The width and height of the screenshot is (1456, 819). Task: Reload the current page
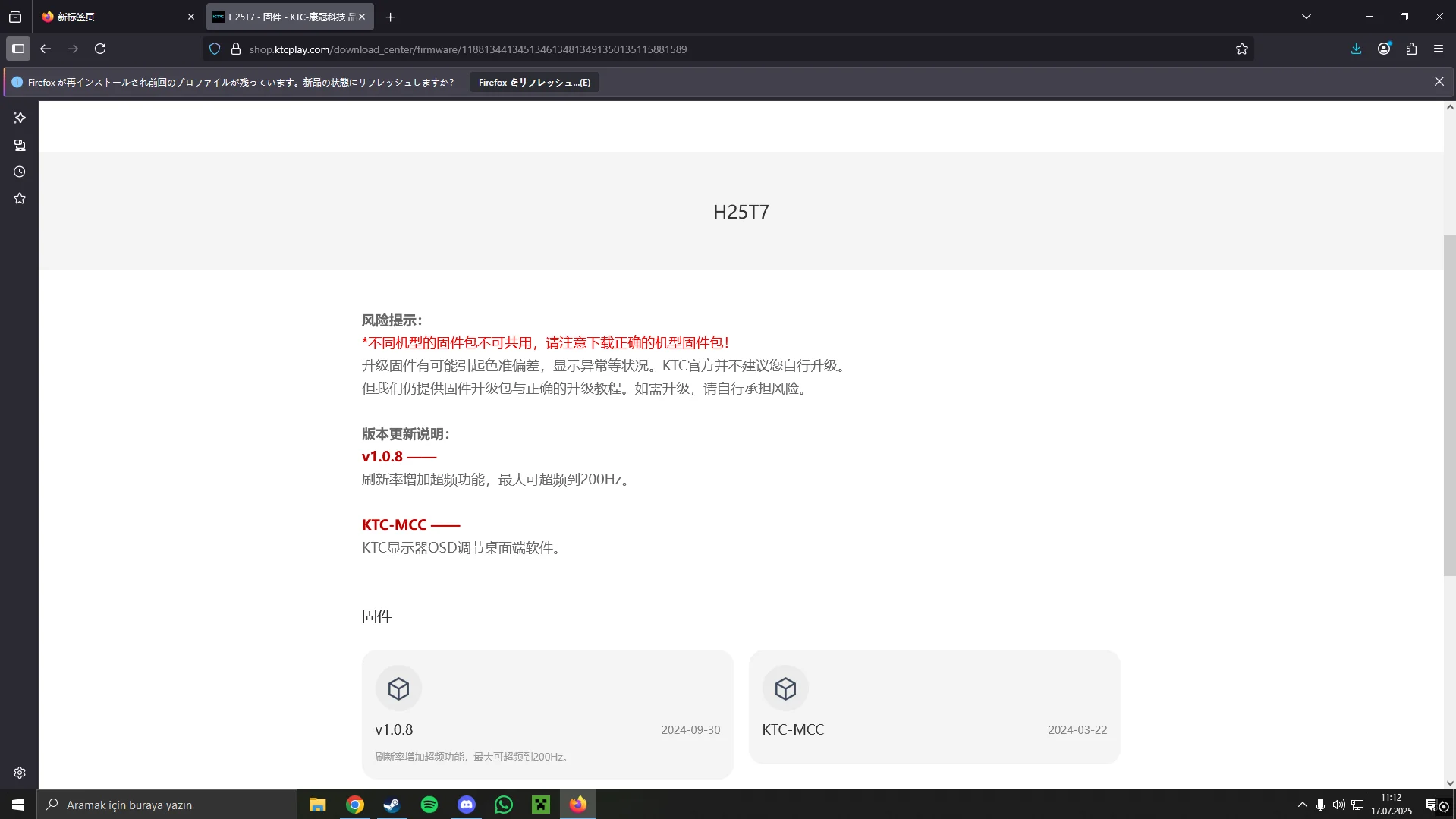100,49
